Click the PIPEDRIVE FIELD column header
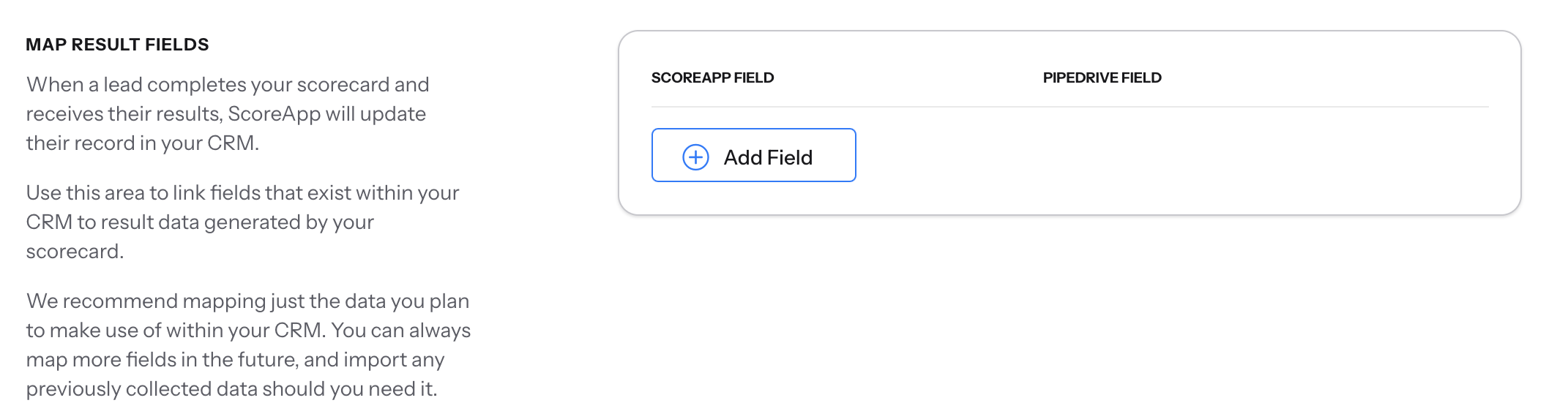1568x414 pixels. tap(1102, 78)
